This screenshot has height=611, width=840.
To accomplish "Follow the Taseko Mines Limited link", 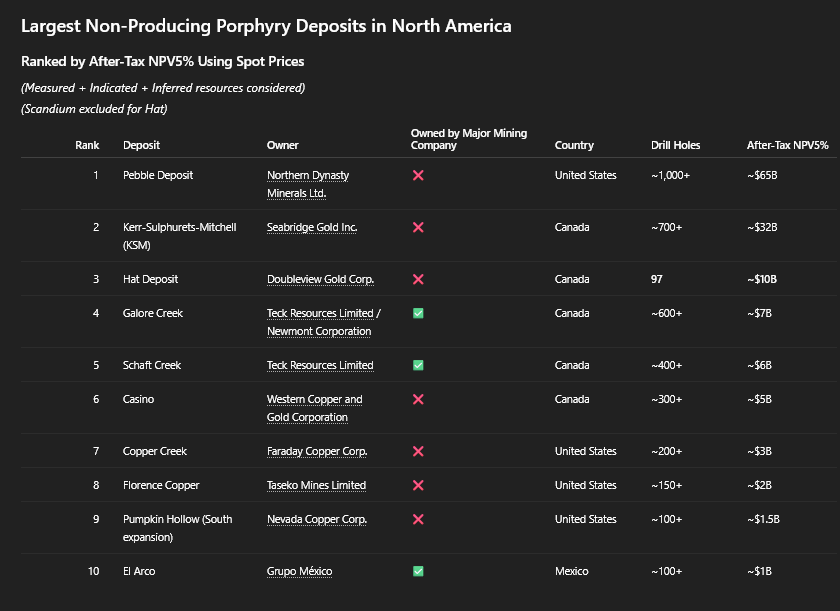I will click(316, 485).
